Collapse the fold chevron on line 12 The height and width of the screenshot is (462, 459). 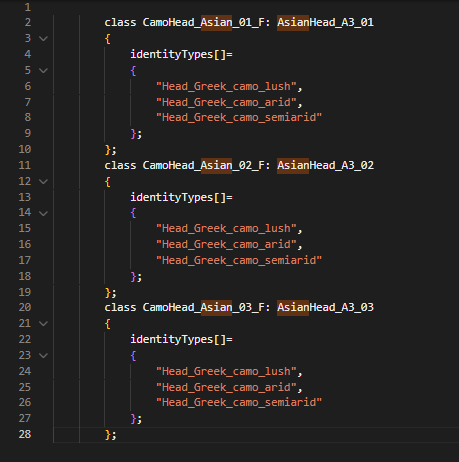pyautogui.click(x=43, y=182)
